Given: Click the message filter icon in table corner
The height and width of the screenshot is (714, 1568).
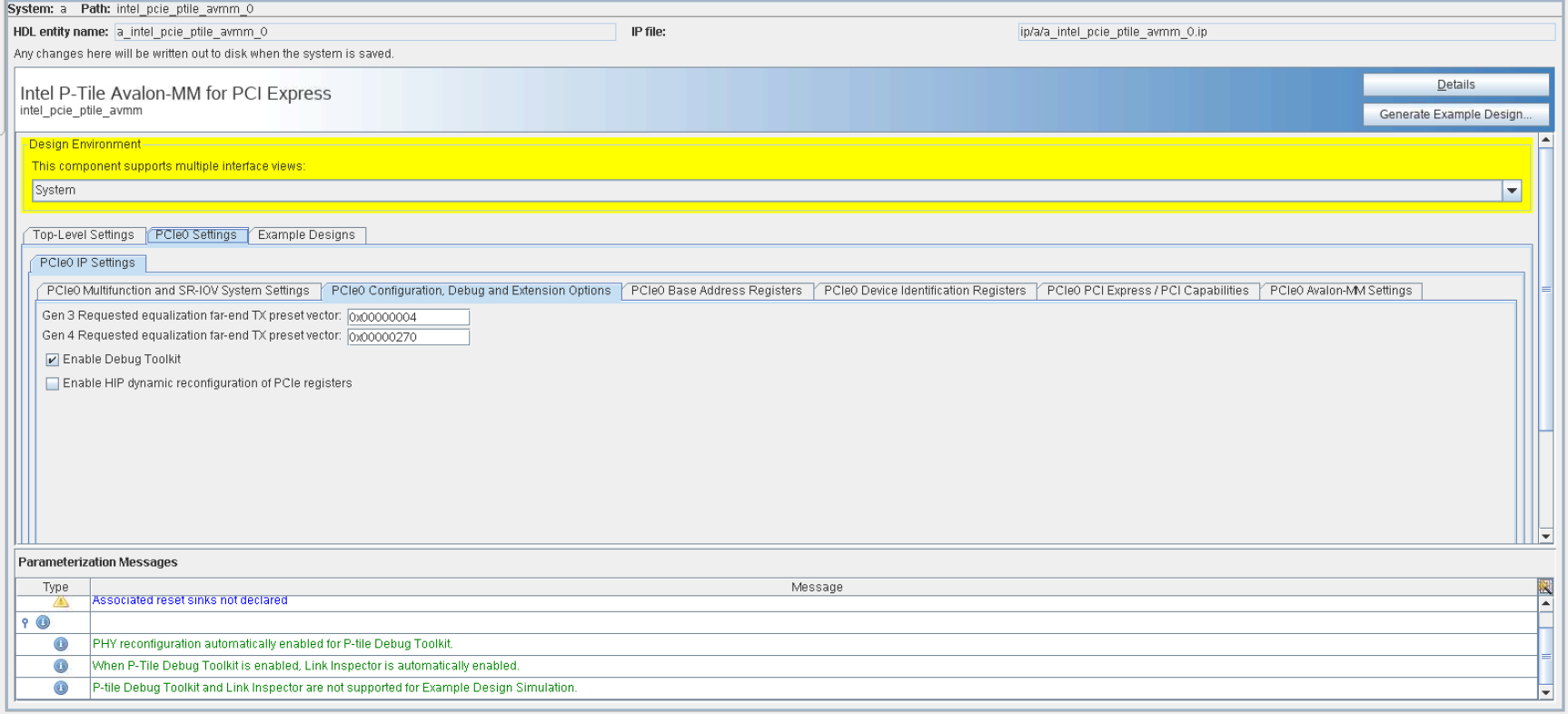Looking at the screenshot, I should [1544, 587].
